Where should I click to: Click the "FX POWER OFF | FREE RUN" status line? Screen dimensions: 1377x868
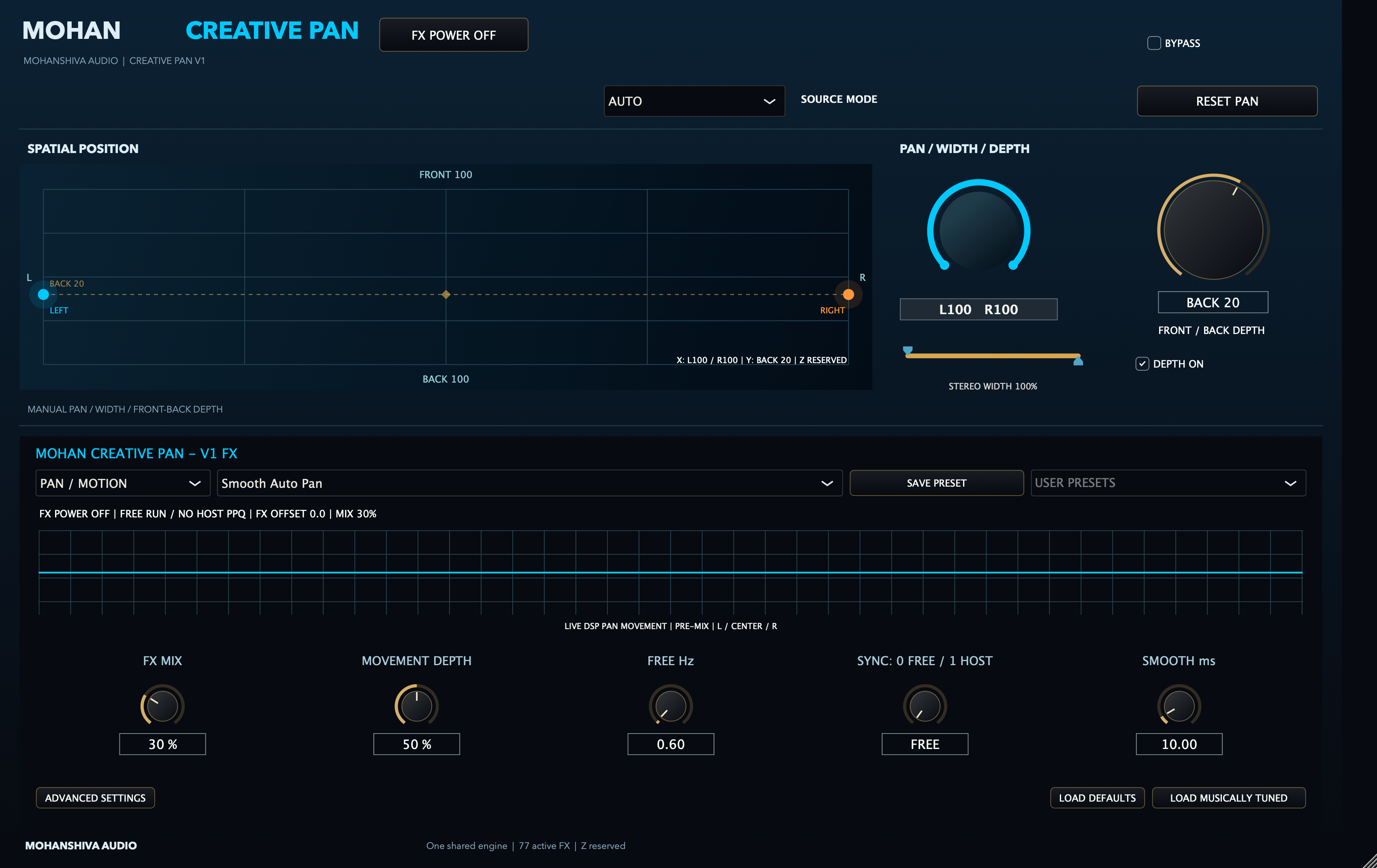pos(208,513)
